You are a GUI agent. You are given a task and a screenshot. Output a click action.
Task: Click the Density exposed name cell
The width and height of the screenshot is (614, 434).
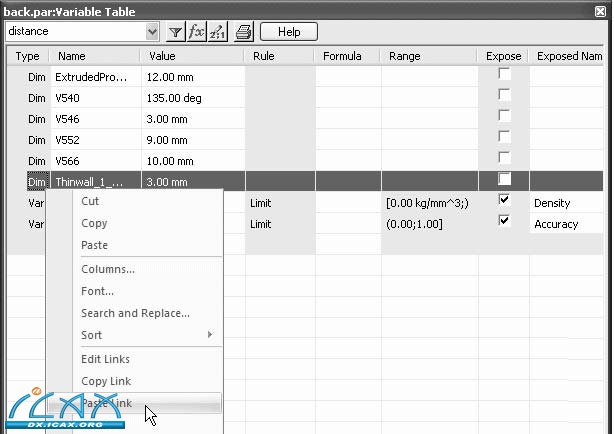(x=567, y=203)
